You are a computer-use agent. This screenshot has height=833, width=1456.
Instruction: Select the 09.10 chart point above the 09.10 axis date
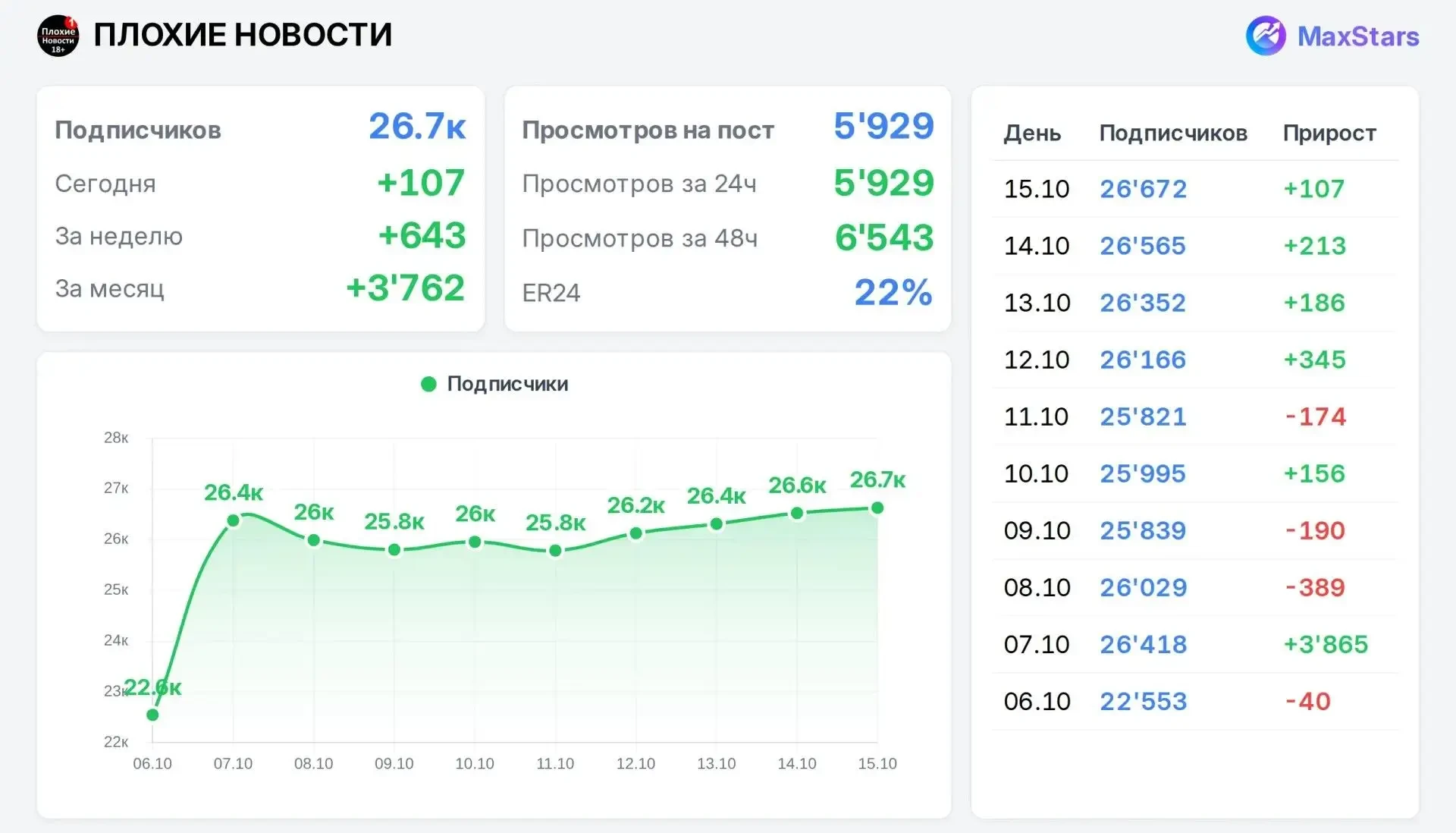tap(394, 550)
